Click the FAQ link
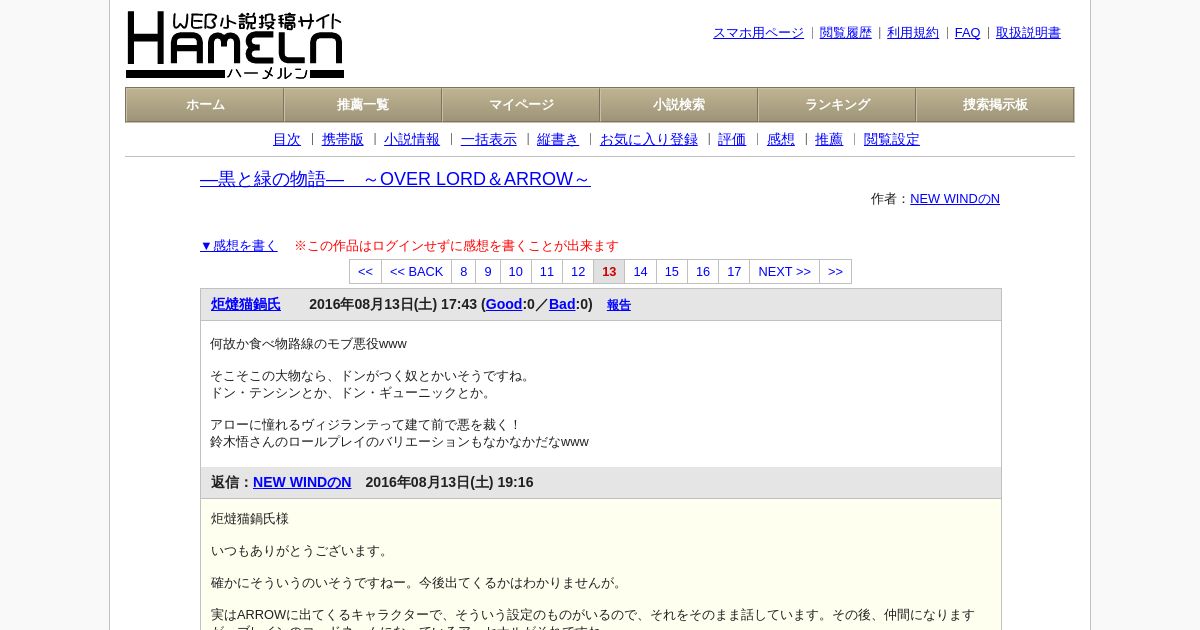Image resolution: width=1200 pixels, height=630 pixels. pyautogui.click(x=968, y=33)
